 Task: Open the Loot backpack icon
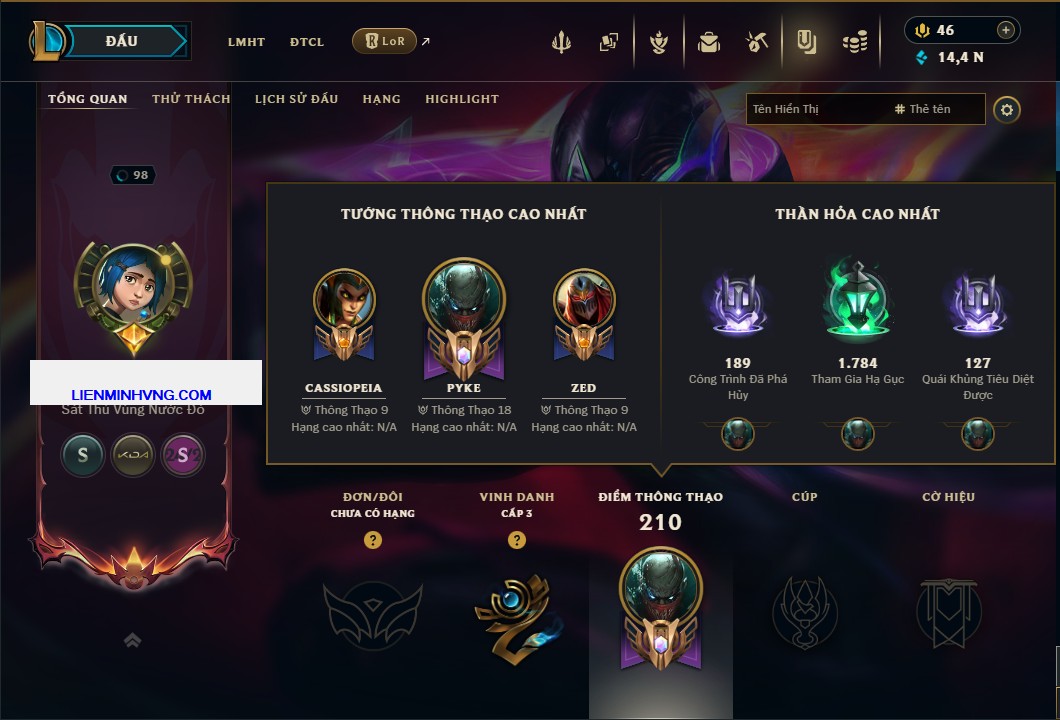708,43
